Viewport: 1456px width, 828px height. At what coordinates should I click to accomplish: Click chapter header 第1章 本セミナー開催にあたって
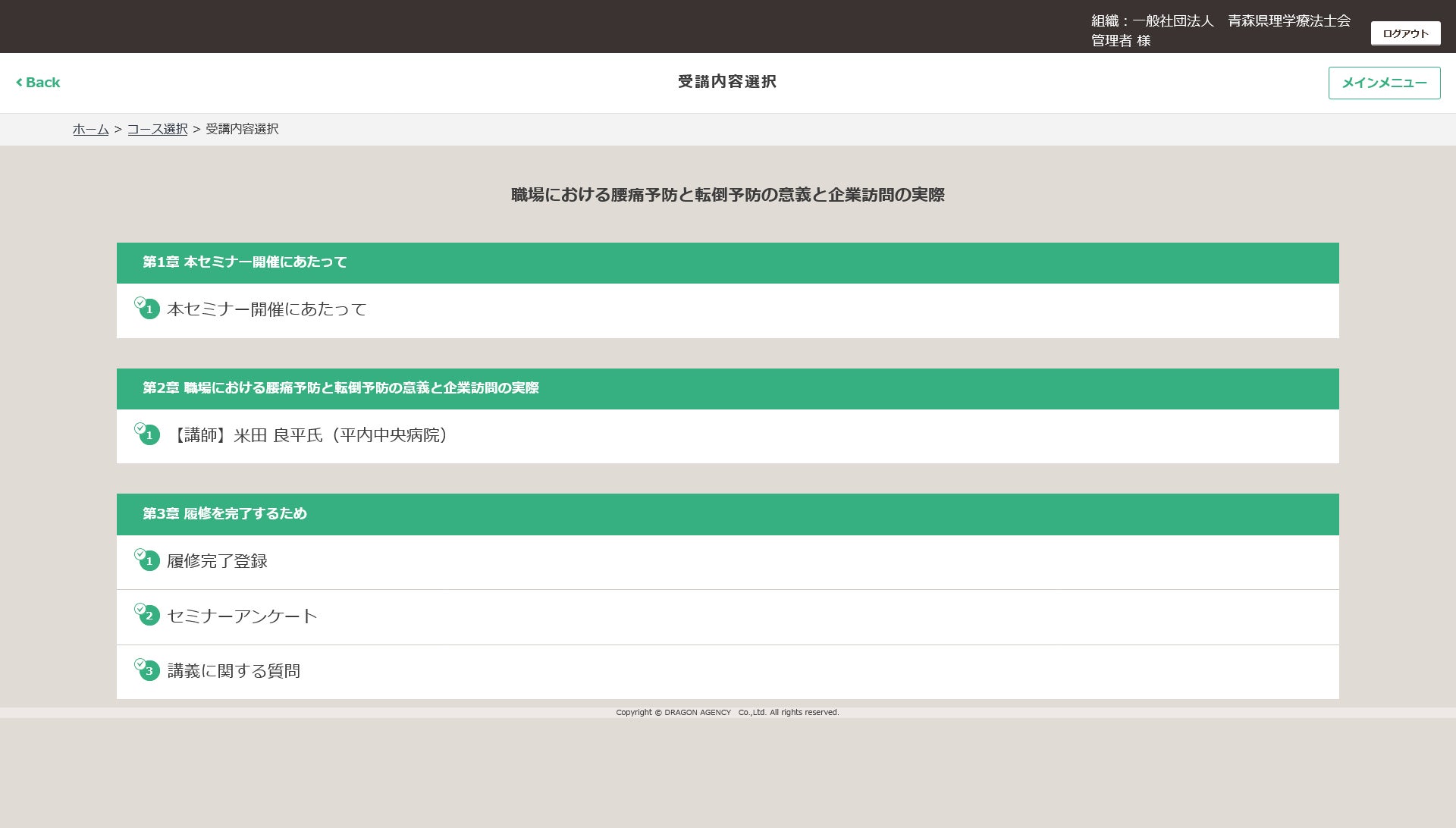pos(245,262)
